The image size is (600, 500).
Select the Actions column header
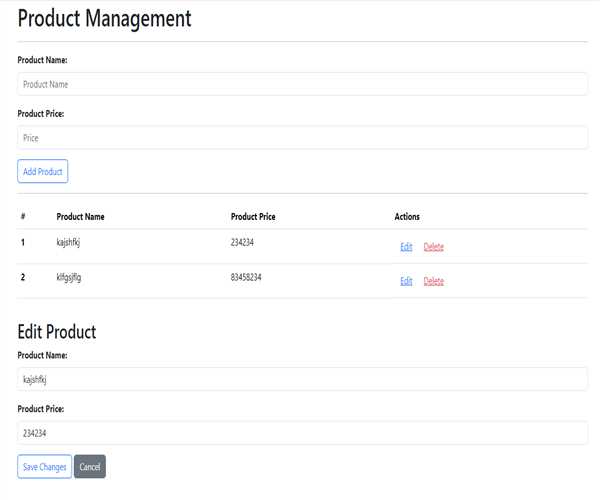(407, 216)
